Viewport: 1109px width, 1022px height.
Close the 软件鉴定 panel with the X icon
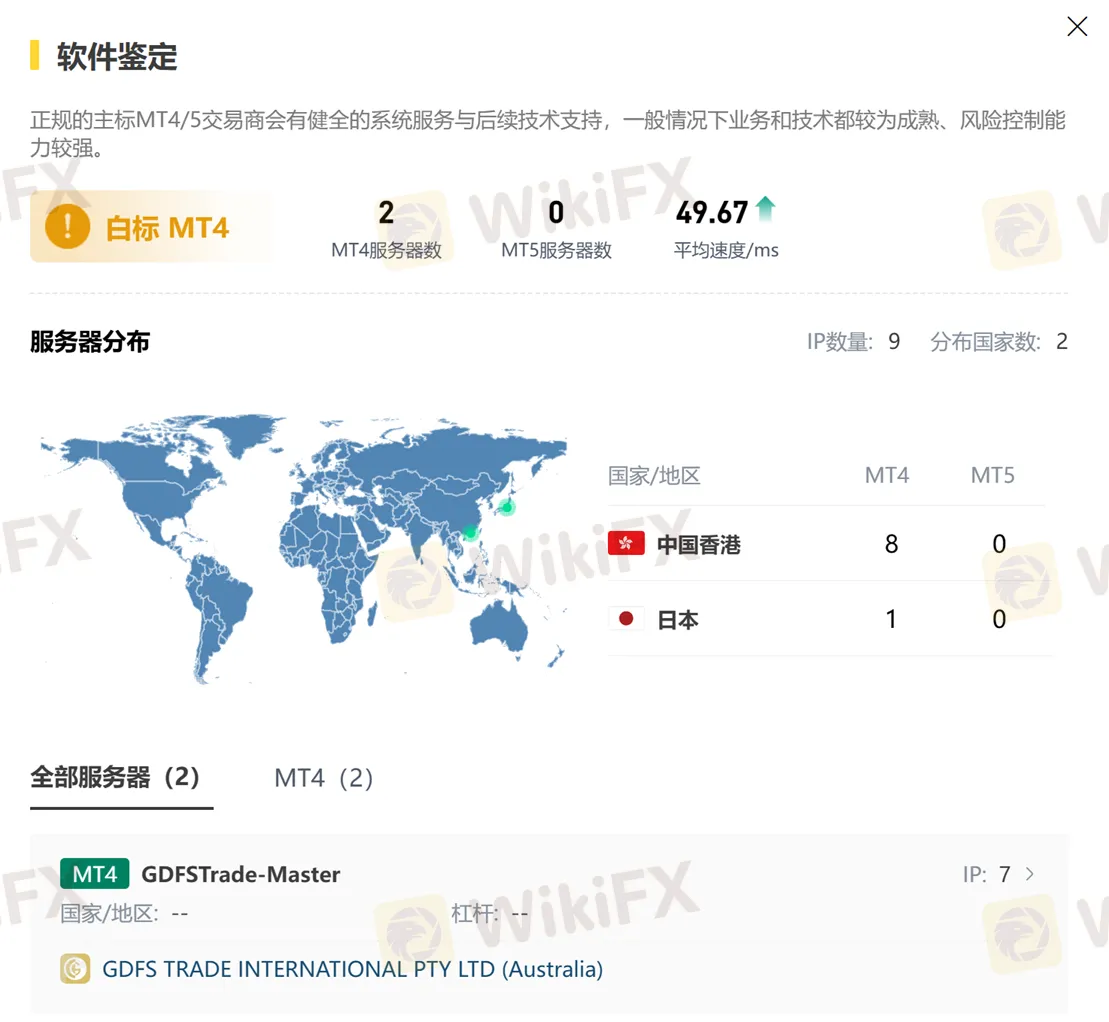pyautogui.click(x=1076, y=27)
